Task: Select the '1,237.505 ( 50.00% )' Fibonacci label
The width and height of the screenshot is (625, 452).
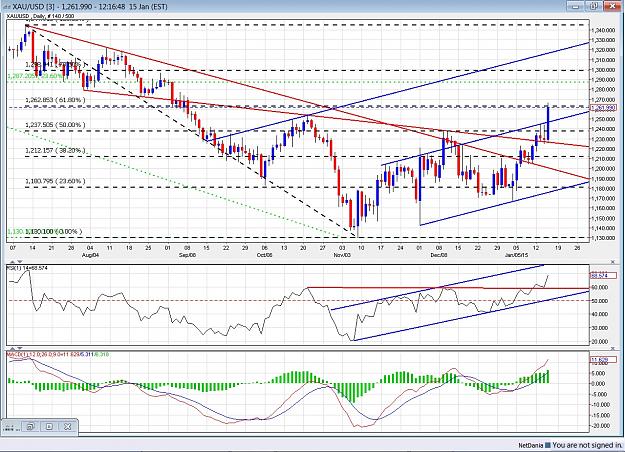Action: 55,125
